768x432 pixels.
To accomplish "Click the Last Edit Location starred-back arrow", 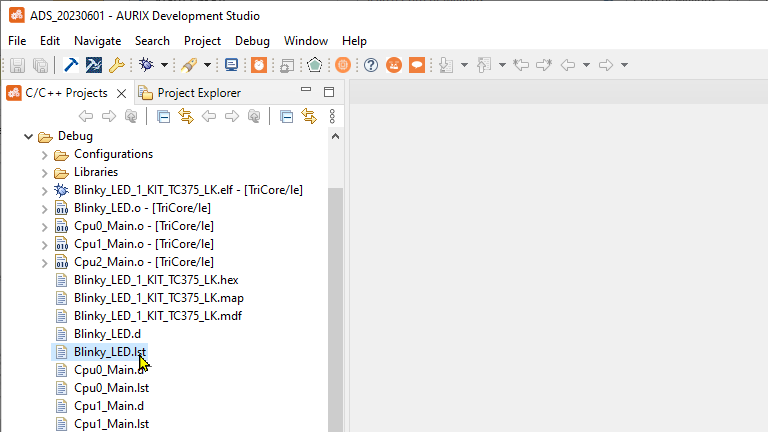I will (521, 65).
